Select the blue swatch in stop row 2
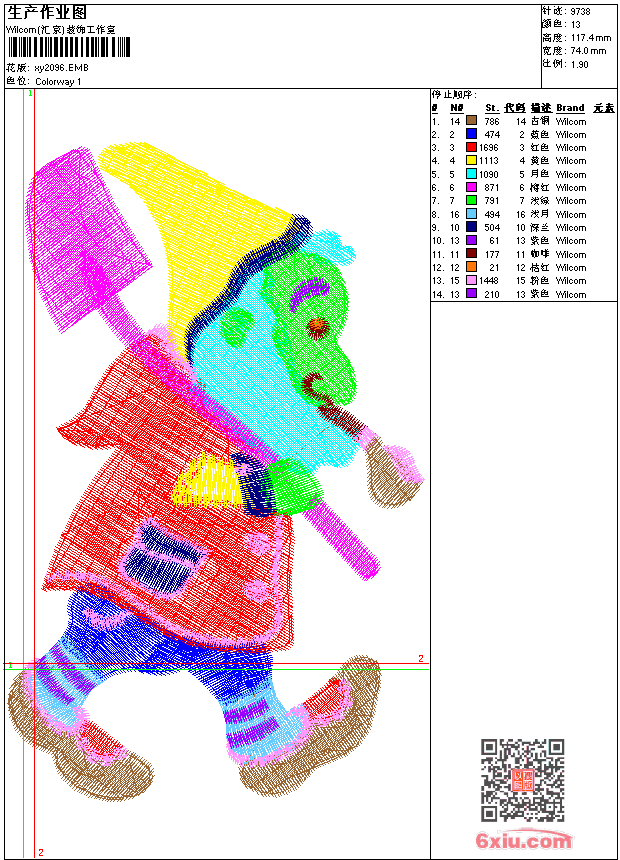The height and width of the screenshot is (860, 620). pos(471,134)
